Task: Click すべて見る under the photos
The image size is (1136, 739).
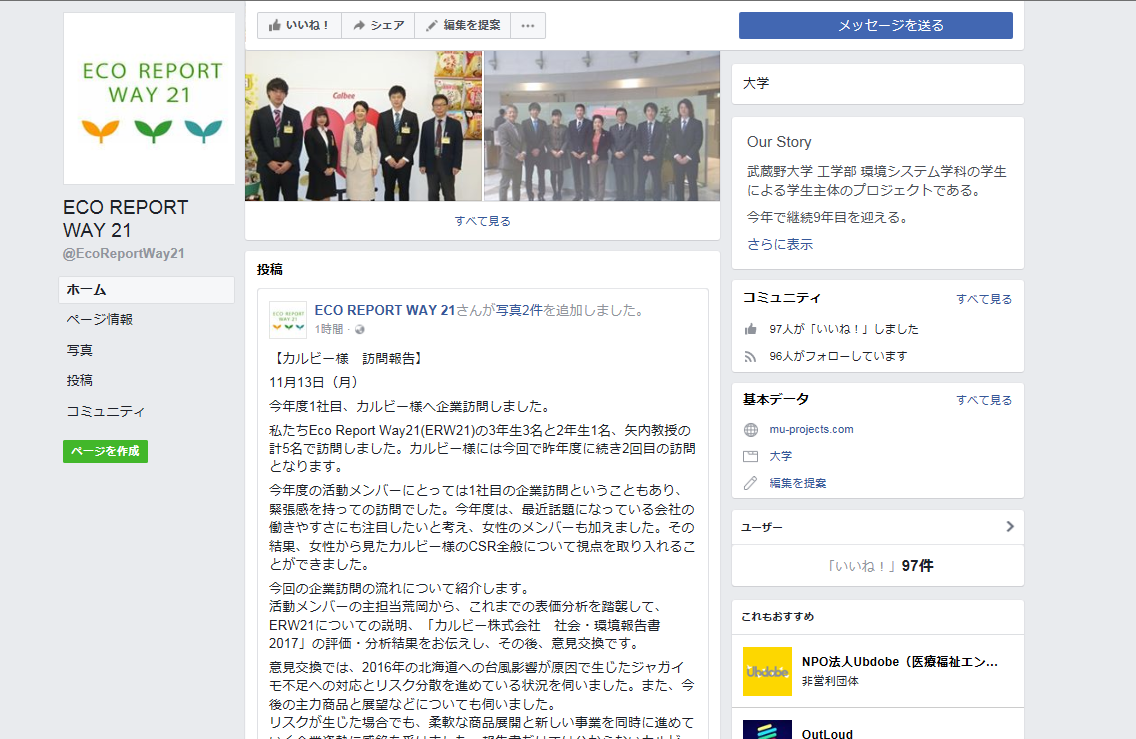Action: click(482, 221)
